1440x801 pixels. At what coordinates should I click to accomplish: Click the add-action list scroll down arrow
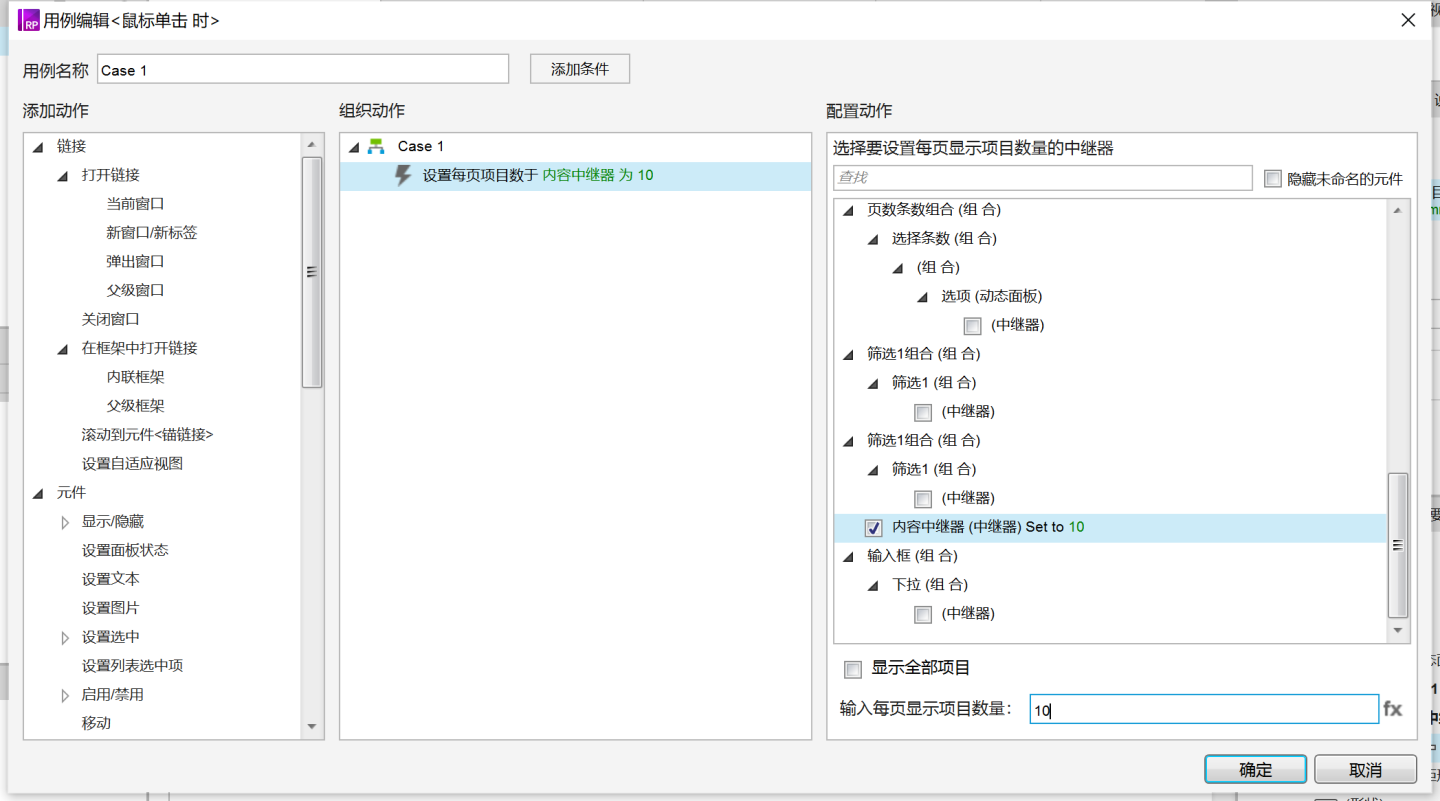(x=312, y=727)
